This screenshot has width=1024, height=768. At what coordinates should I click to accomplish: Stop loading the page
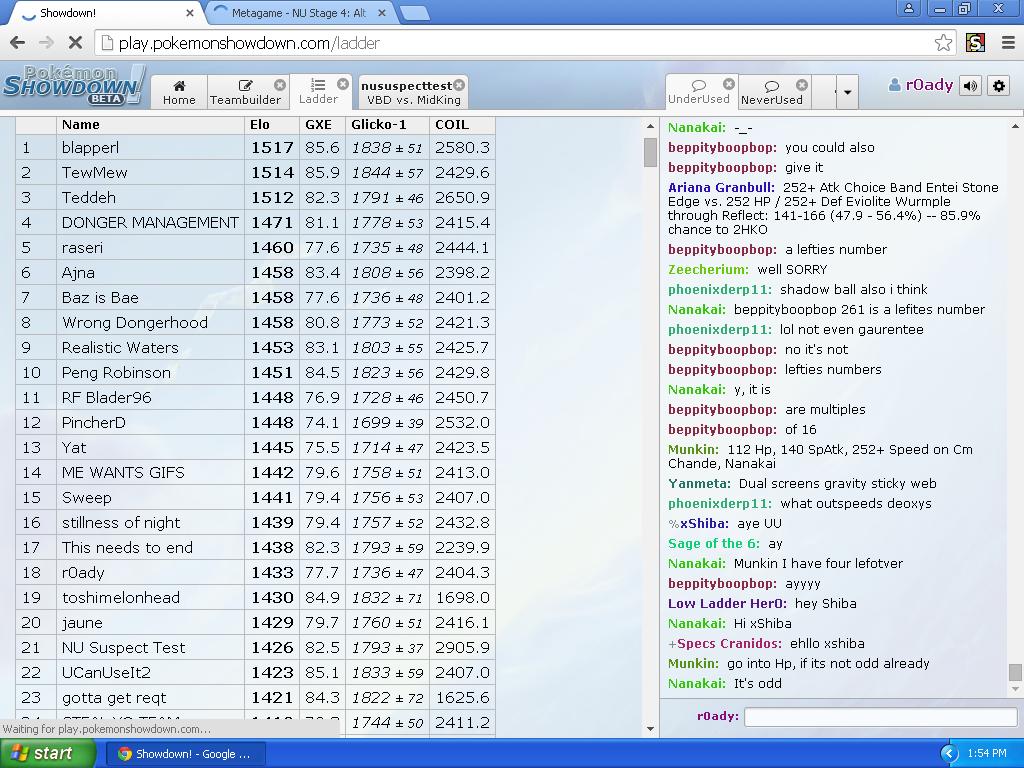(x=76, y=43)
